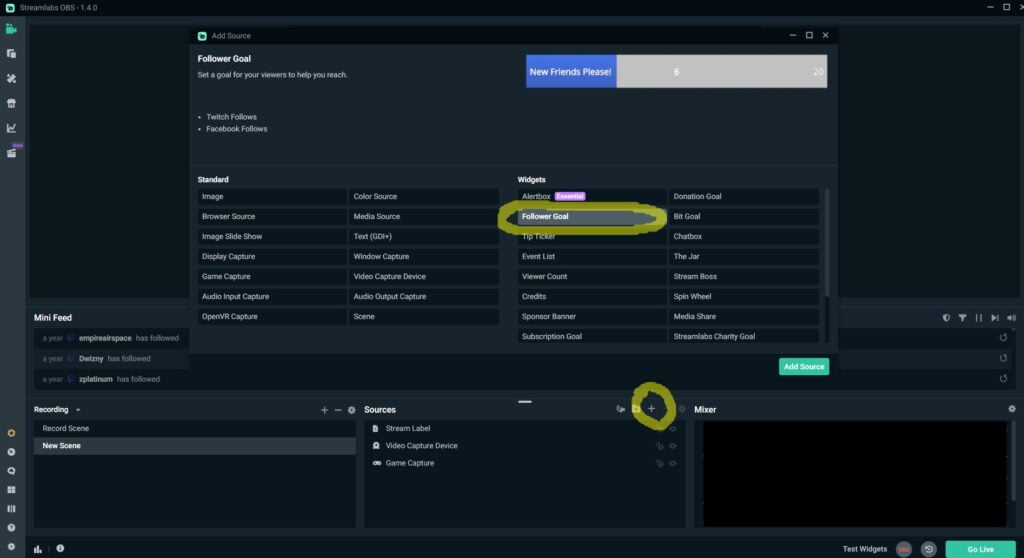Click the settings gear at sidebar bottom
The image size is (1024, 558).
11,547
